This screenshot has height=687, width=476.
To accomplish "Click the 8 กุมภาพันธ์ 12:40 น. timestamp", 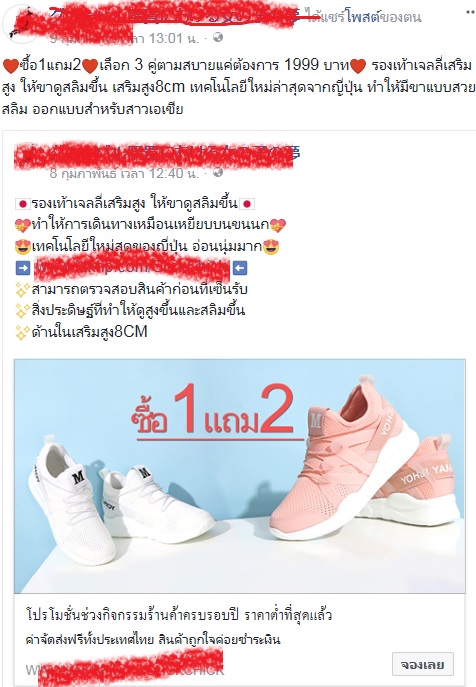I will [124, 174].
